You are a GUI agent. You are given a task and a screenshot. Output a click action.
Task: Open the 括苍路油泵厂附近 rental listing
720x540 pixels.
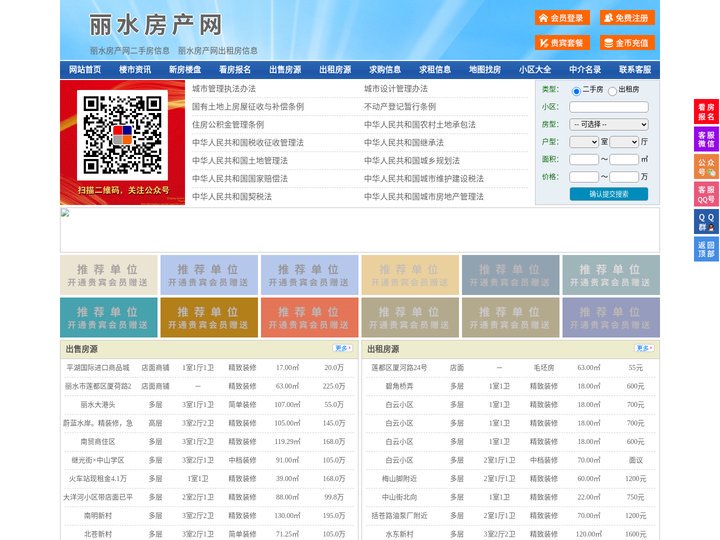click(399, 516)
